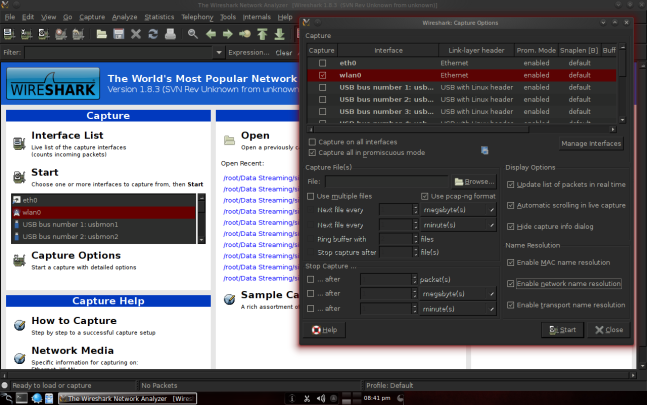Enable Capture on all interfaces

click(x=312, y=142)
